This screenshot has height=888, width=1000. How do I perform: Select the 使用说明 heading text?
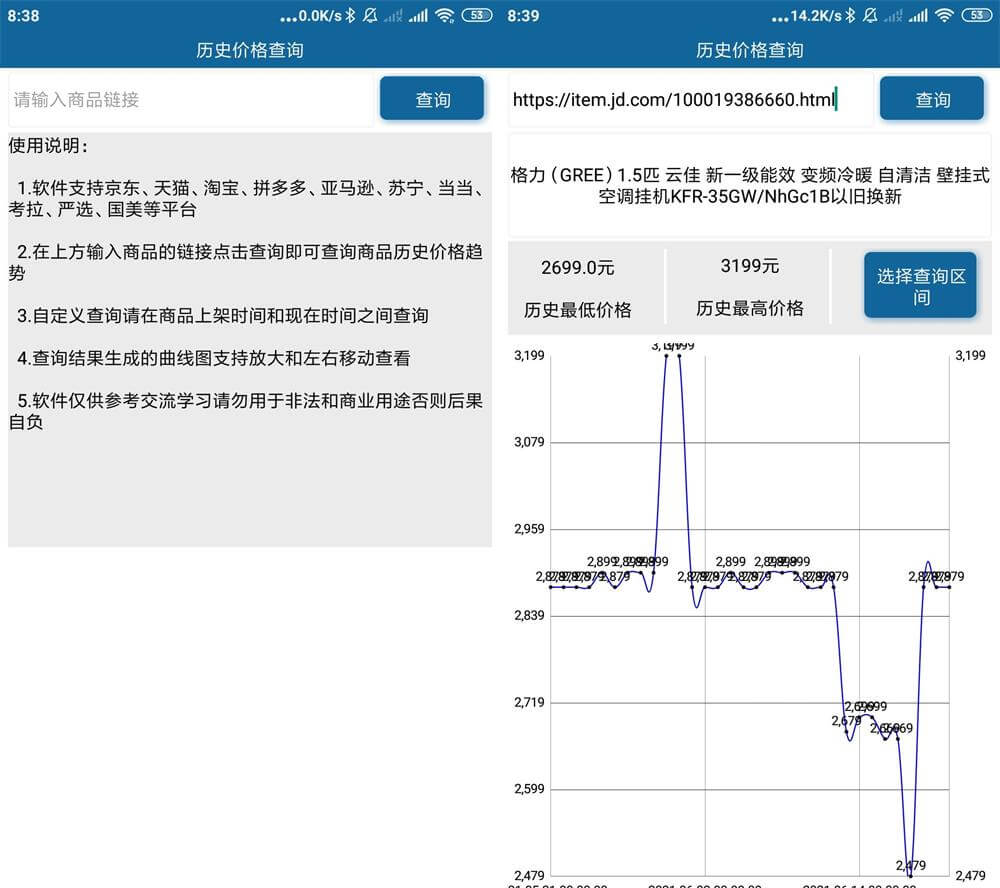(48, 145)
